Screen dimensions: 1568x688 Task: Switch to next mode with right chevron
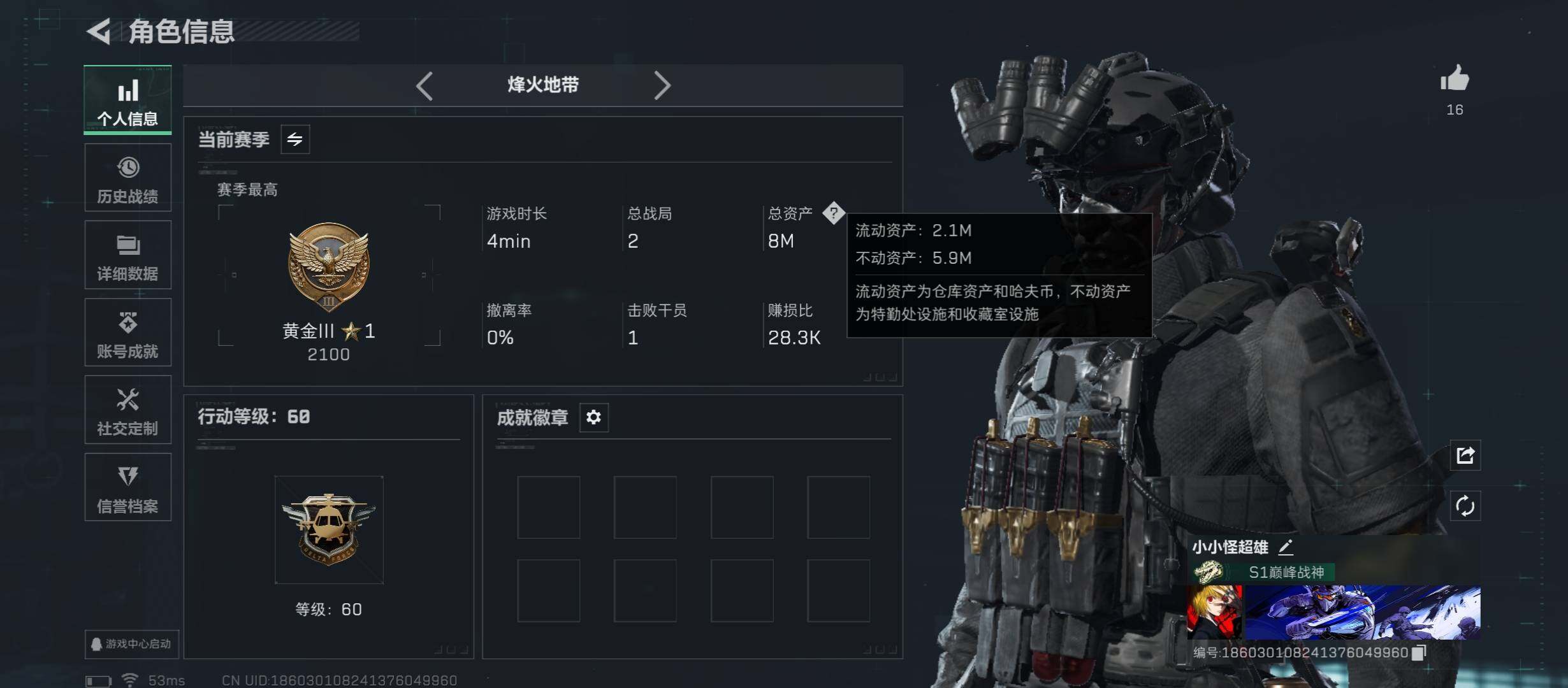[x=662, y=85]
